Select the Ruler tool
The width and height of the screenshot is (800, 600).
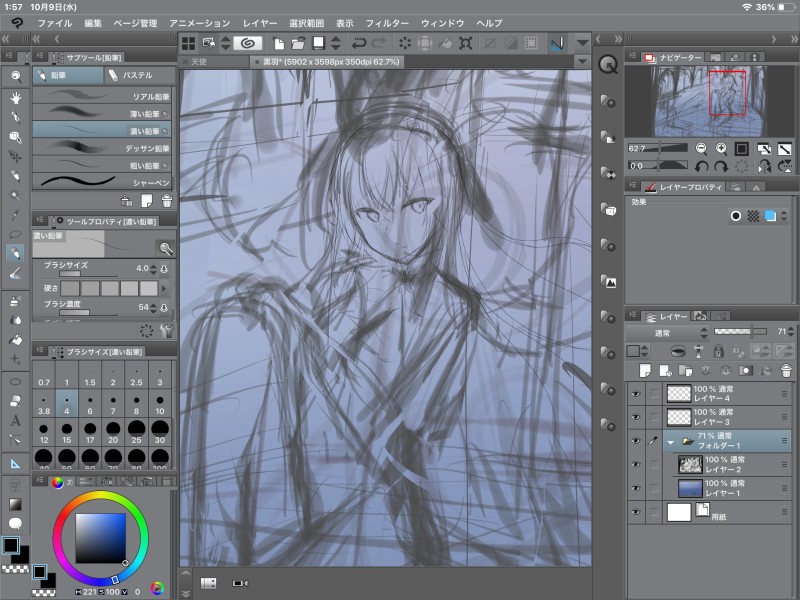click(x=16, y=464)
